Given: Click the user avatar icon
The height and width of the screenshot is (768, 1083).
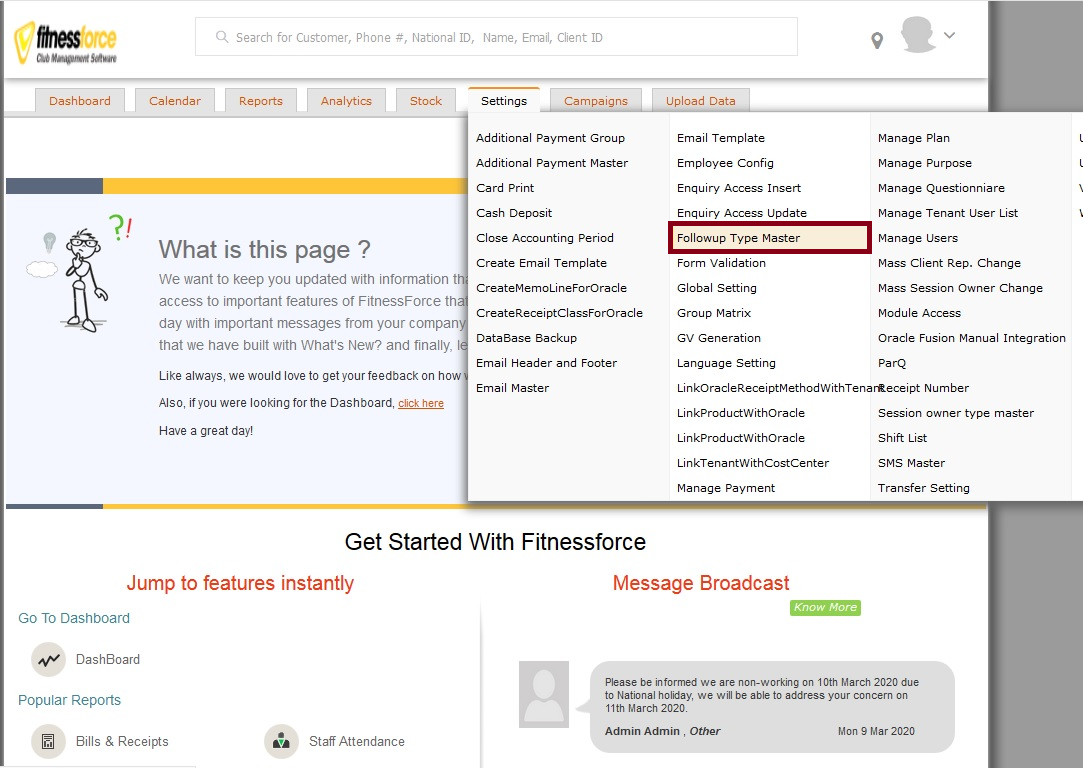Looking at the screenshot, I should pos(918,35).
